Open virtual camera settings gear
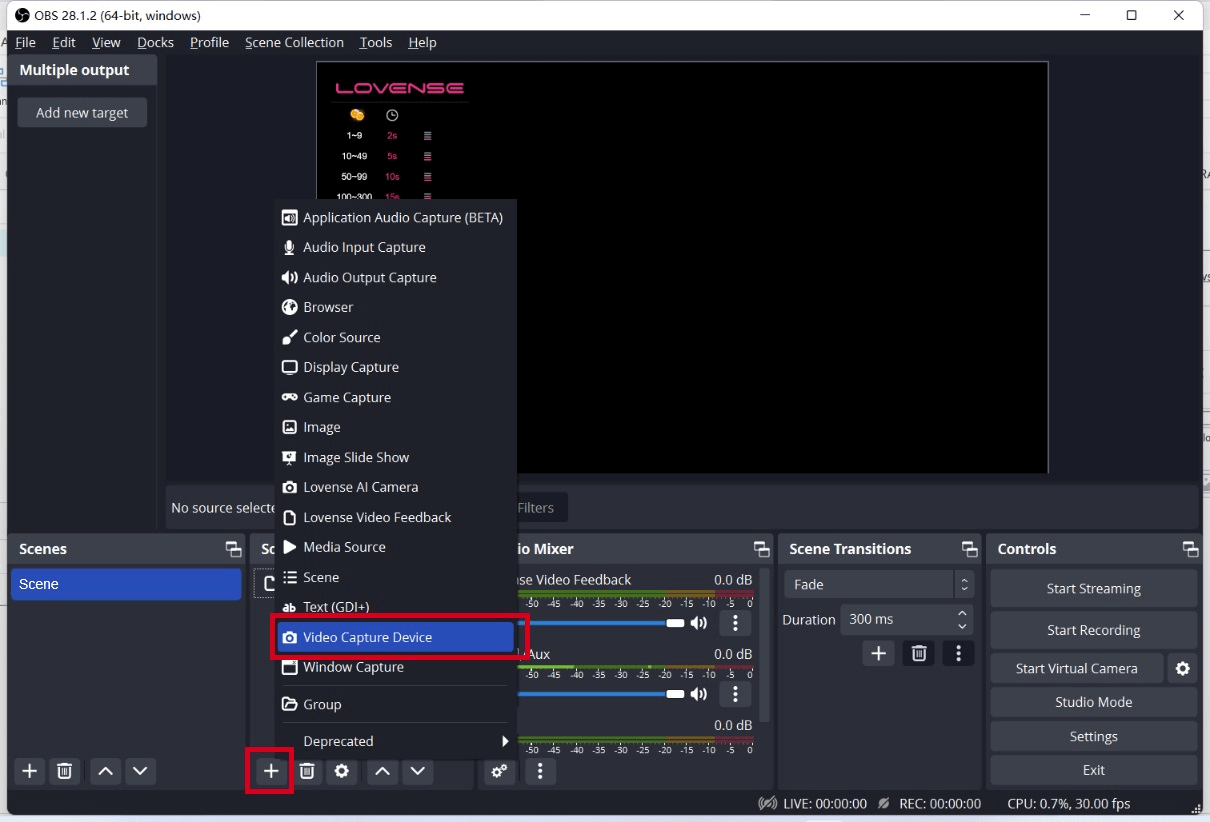 [x=1182, y=669]
